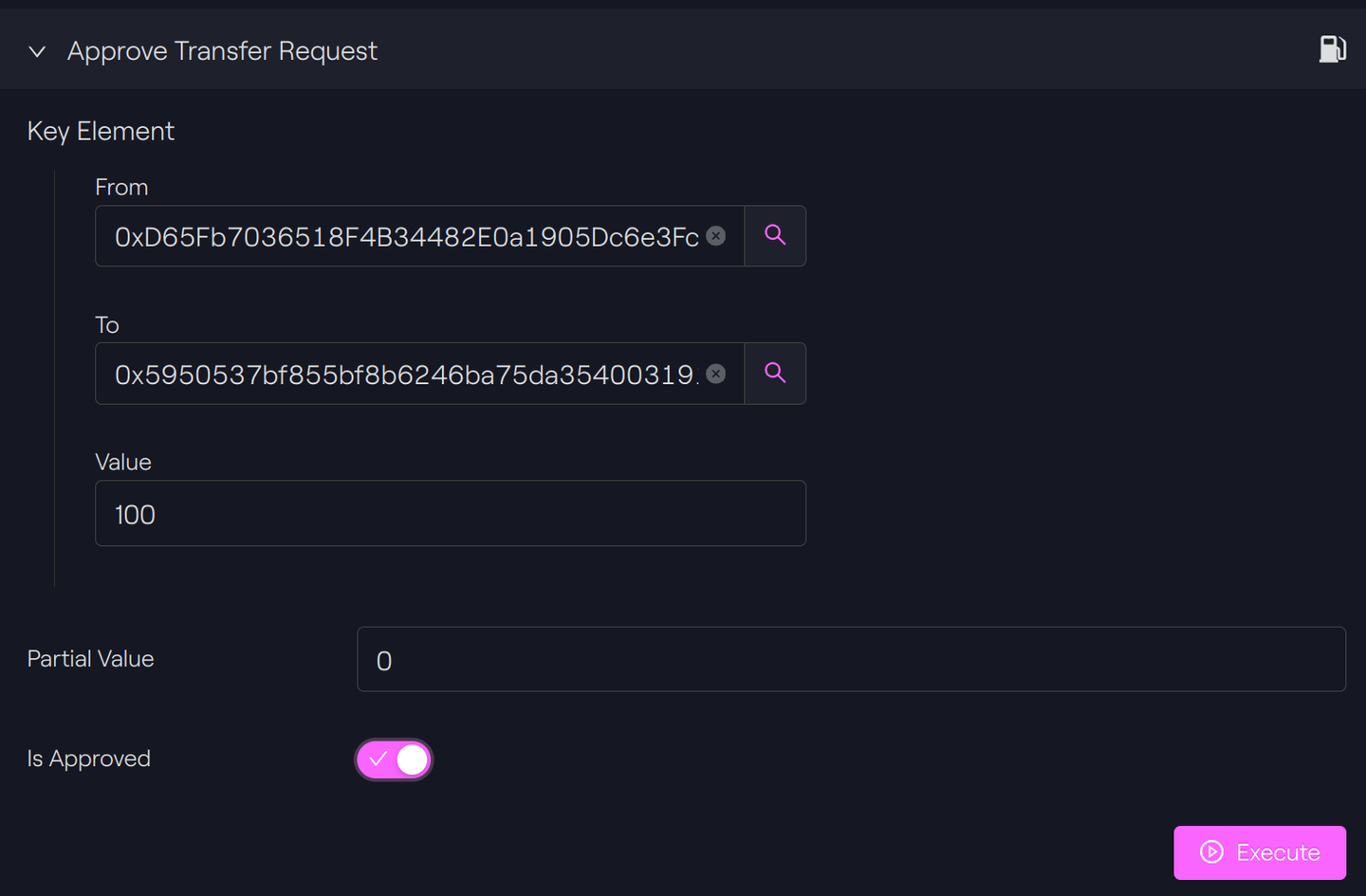
Task: Click the Is Approved label
Action: [x=89, y=759]
